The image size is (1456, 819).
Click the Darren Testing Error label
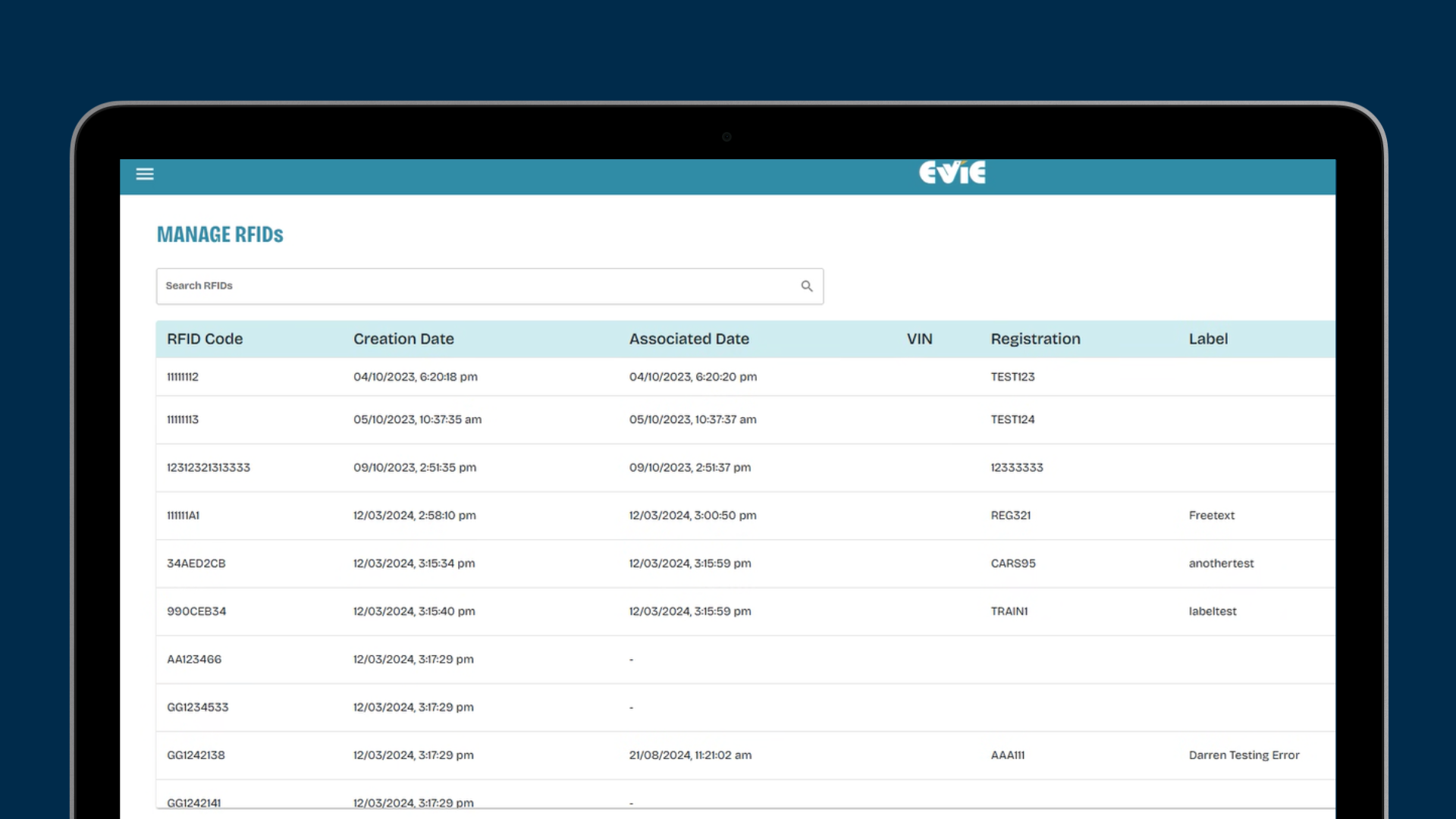point(1244,755)
